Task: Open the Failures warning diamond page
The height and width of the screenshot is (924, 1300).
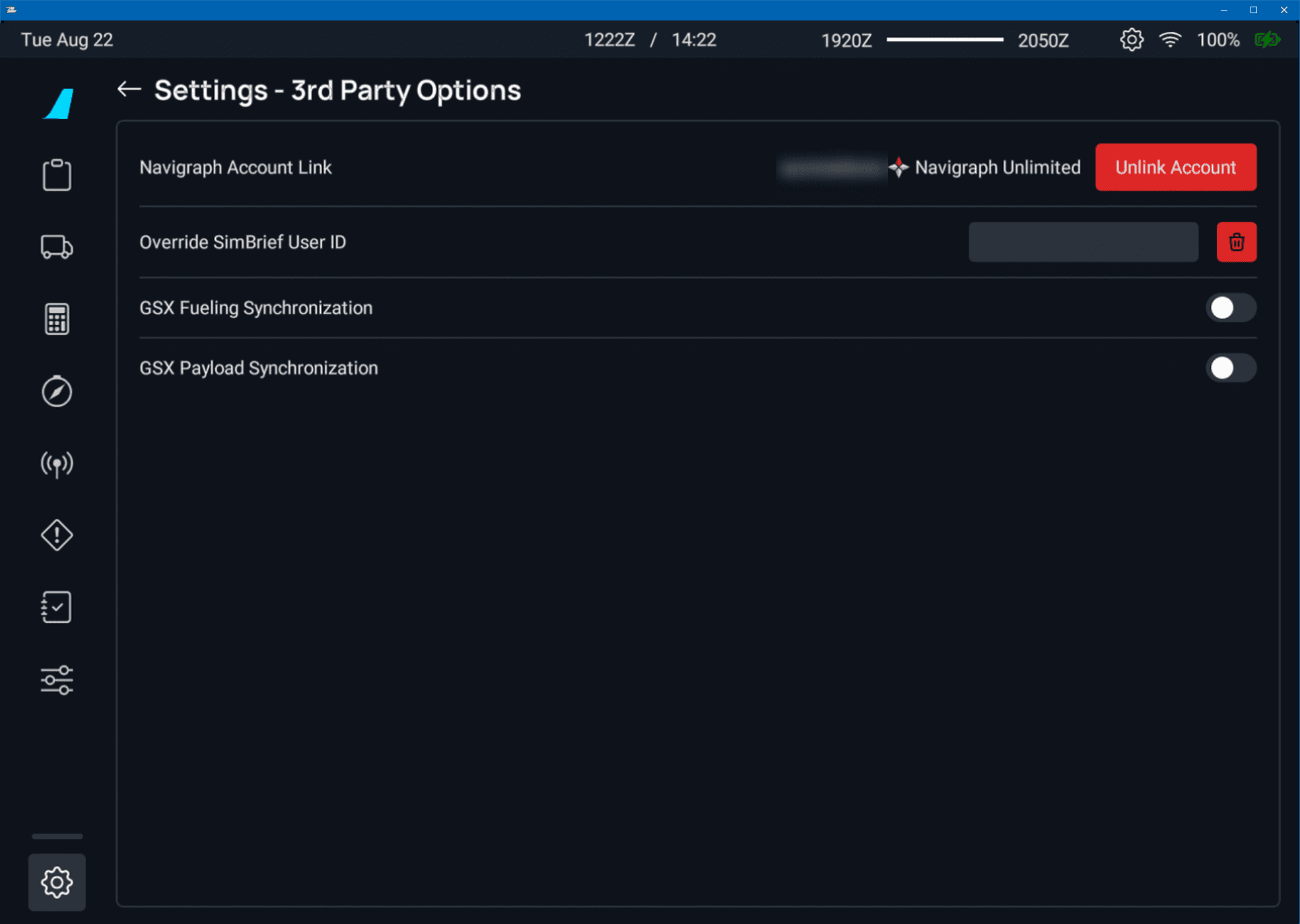Action: tap(57, 535)
